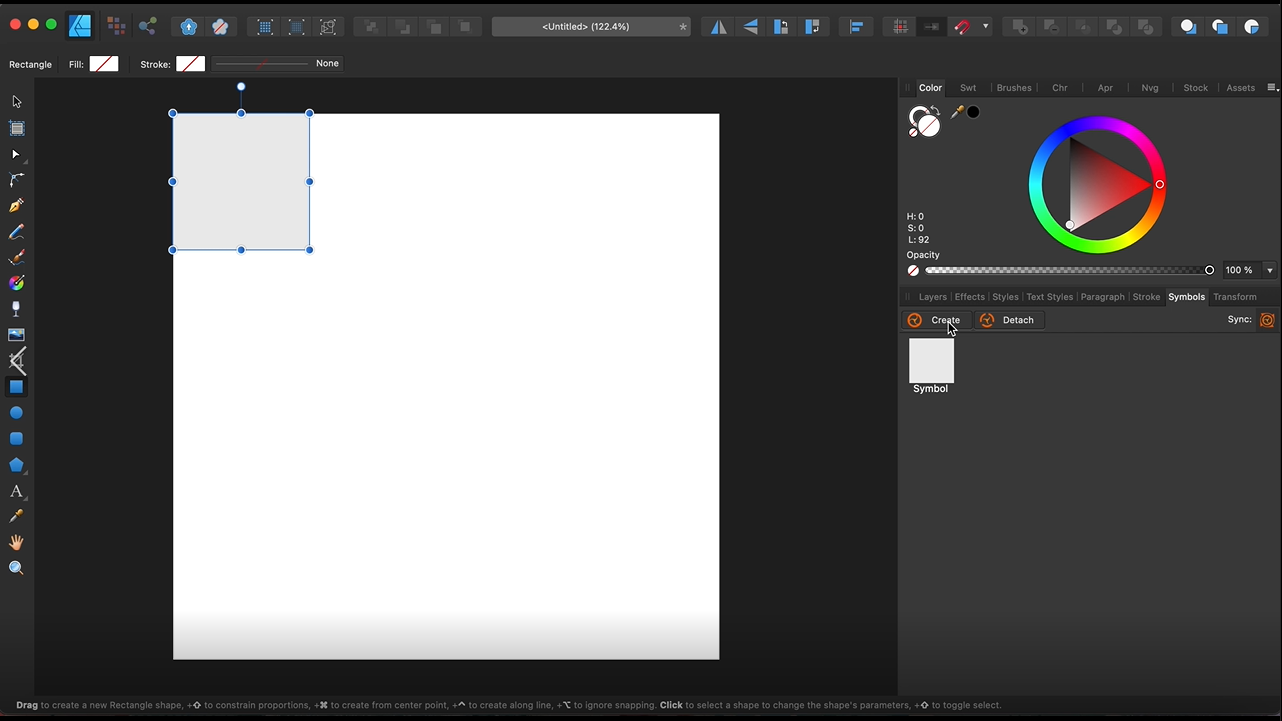This screenshot has height=721, width=1282.
Task: Switch to Designer persona
Action: click(x=80, y=26)
